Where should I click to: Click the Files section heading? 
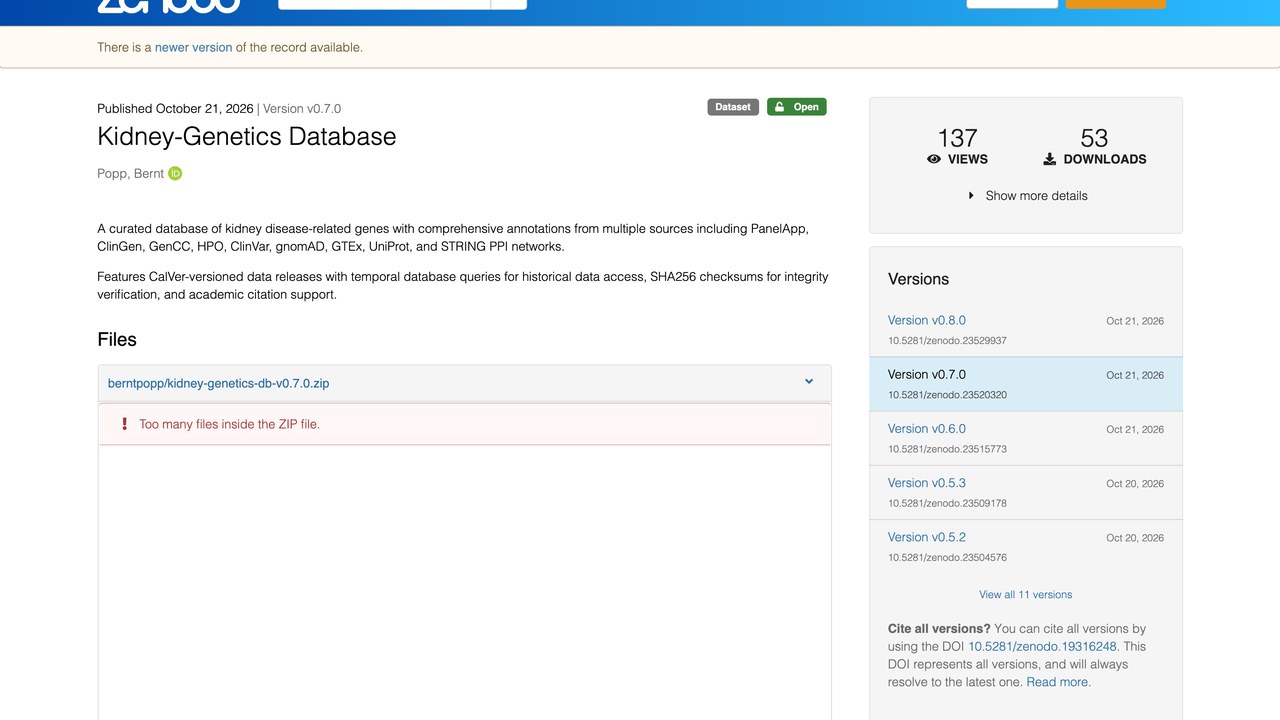pyautogui.click(x=117, y=340)
